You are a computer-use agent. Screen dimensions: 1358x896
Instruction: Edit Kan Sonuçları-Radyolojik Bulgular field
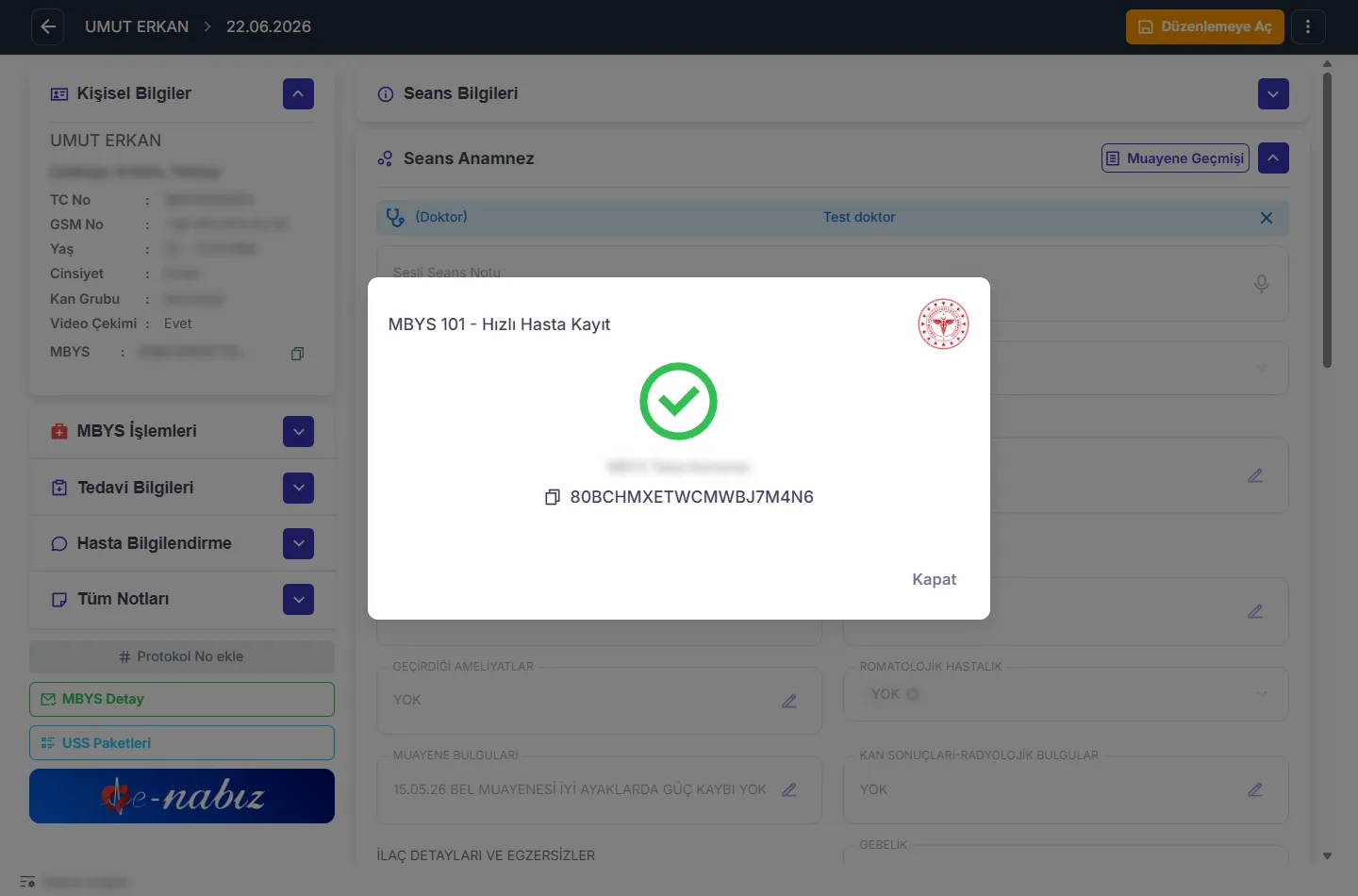[x=1255, y=789]
